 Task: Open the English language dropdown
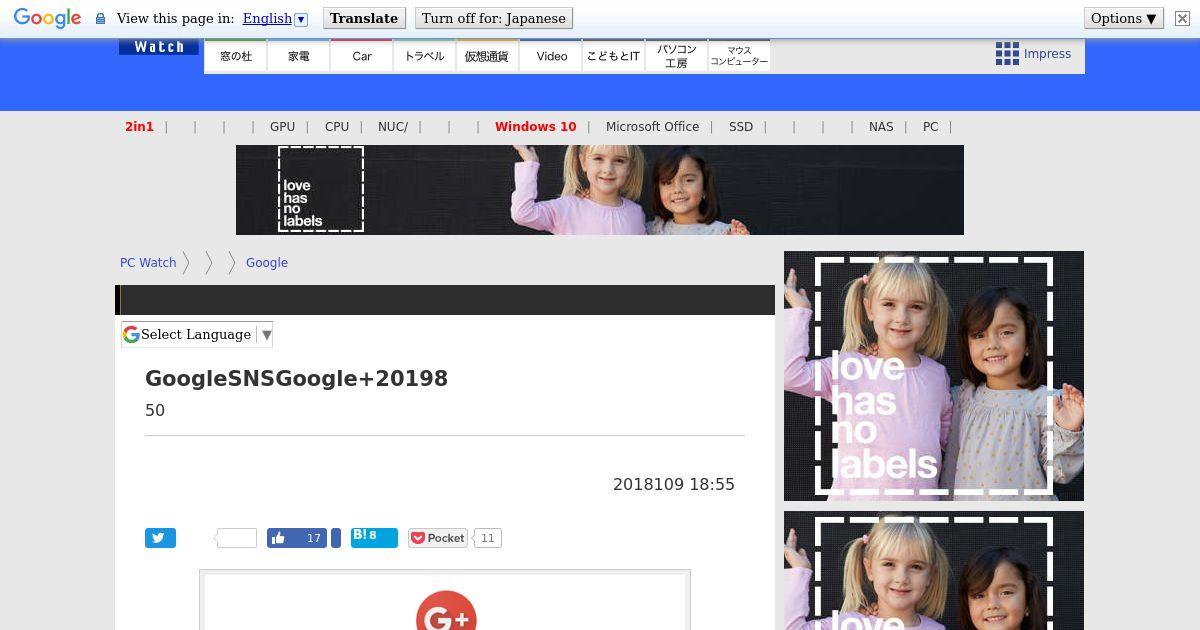coord(275,18)
